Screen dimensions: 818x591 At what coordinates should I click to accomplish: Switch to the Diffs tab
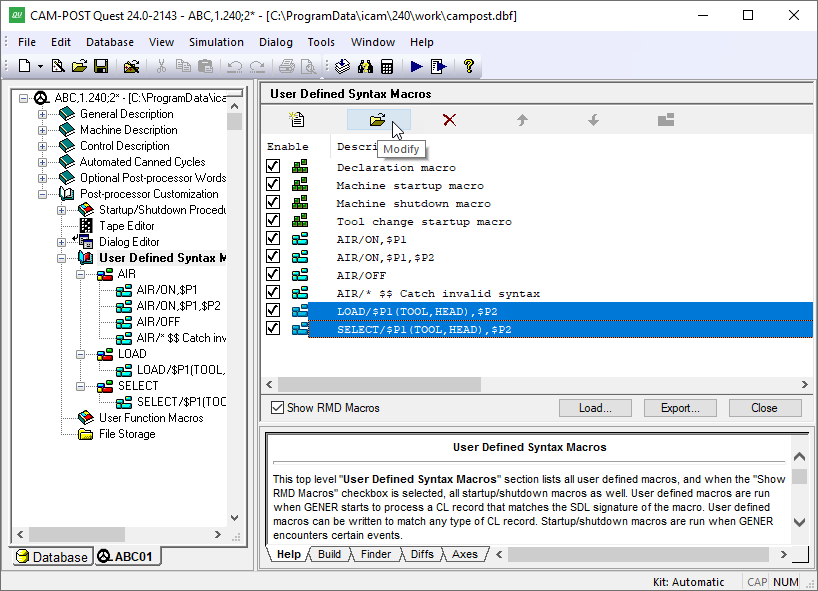tap(422, 554)
